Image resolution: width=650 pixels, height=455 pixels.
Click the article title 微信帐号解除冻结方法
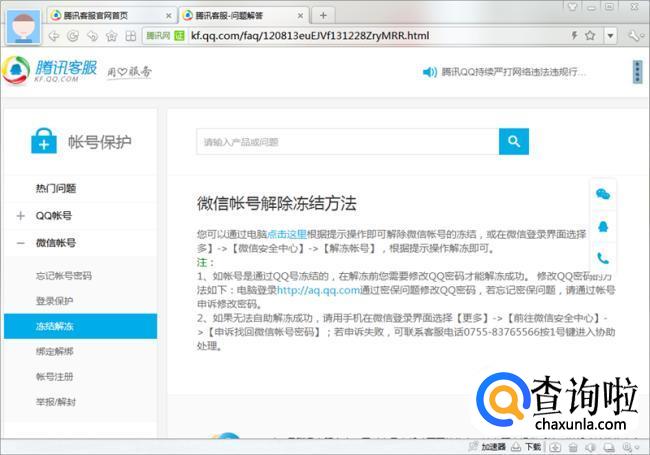pyautogui.click(x=276, y=203)
